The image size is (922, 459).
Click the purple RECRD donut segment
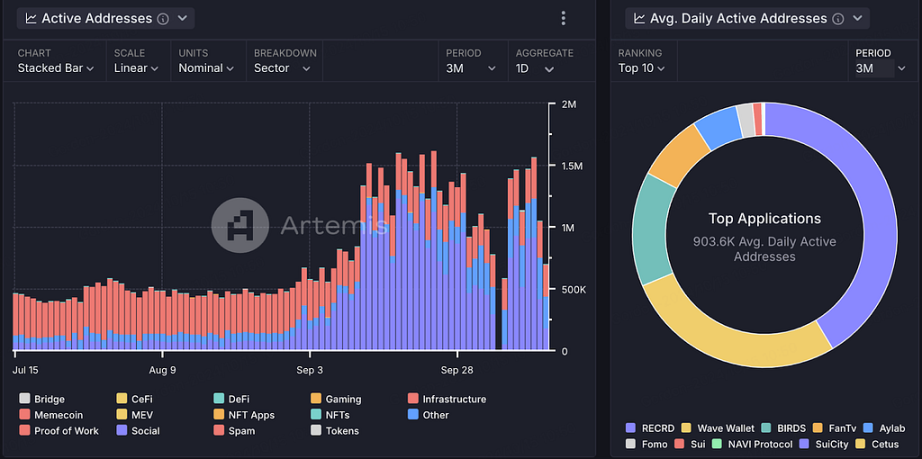click(x=864, y=223)
